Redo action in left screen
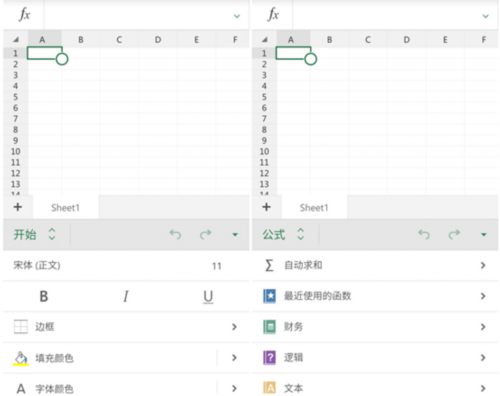Screen dimensions: 500x396 tap(205, 234)
